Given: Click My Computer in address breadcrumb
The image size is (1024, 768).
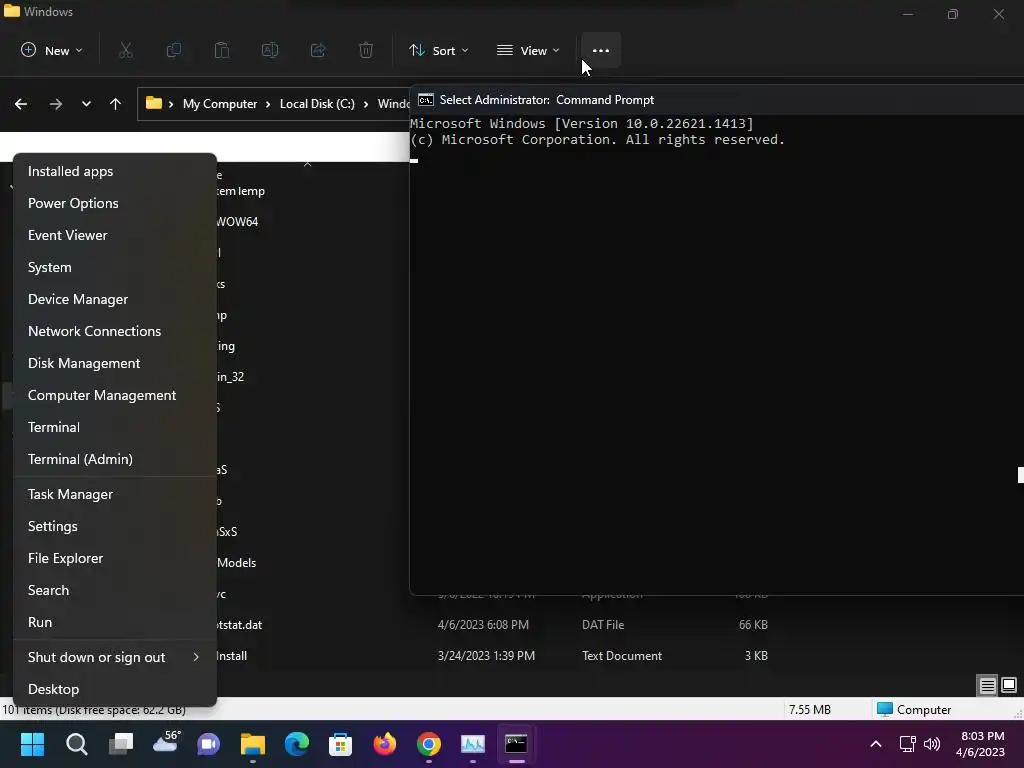Looking at the screenshot, I should 220,104.
